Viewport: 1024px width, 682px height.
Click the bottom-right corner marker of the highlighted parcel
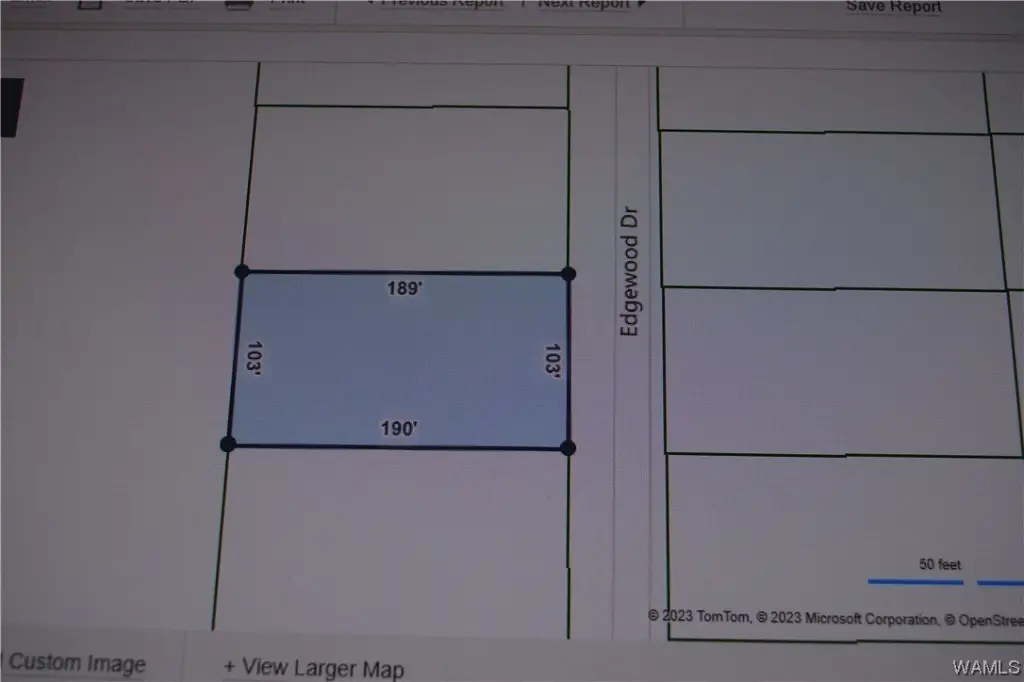(x=568, y=448)
